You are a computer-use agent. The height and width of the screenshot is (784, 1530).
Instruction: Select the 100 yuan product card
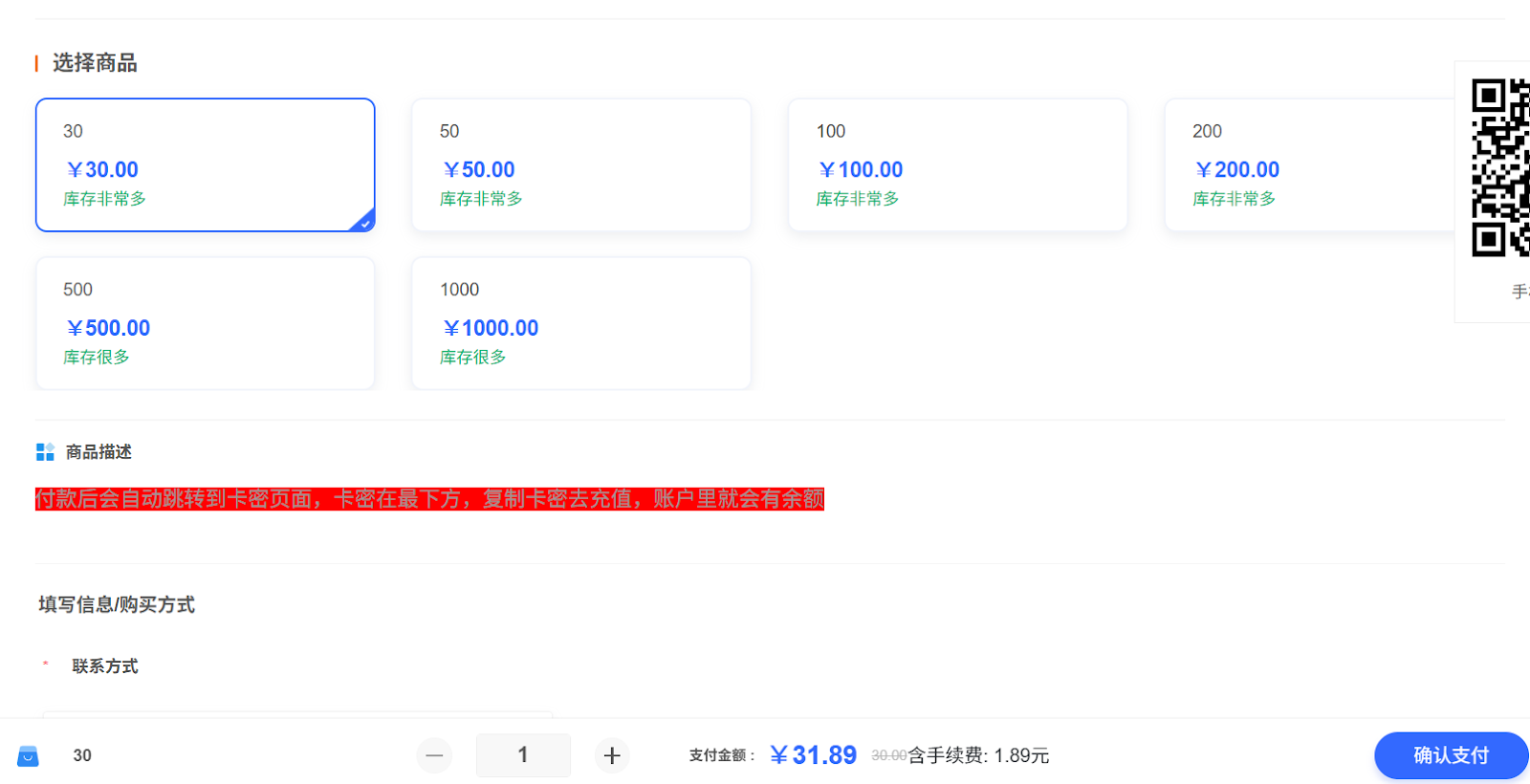[x=958, y=164]
